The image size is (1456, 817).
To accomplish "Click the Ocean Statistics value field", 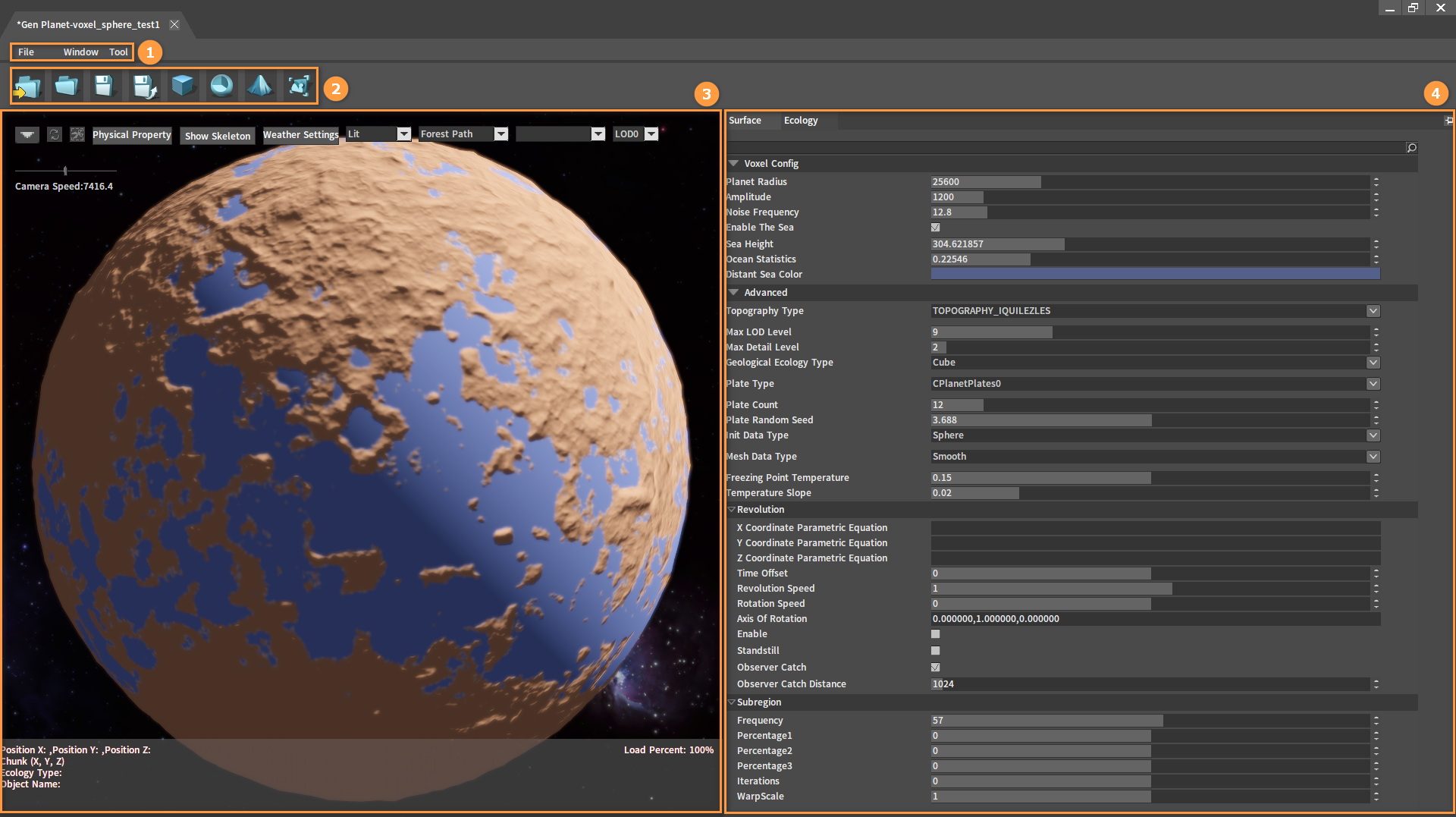I will (x=1150, y=259).
